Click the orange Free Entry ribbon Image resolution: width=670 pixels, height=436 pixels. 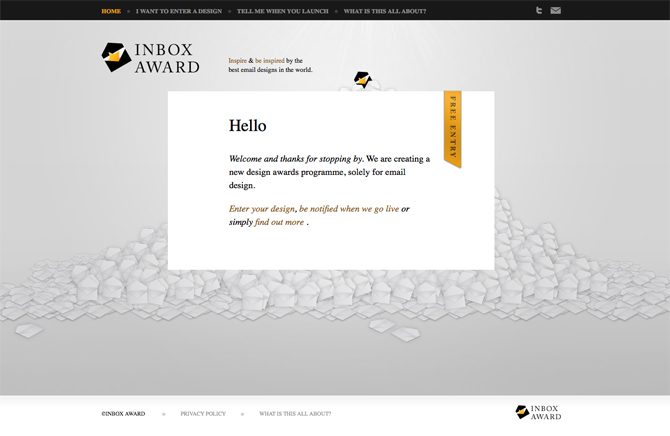click(x=453, y=130)
